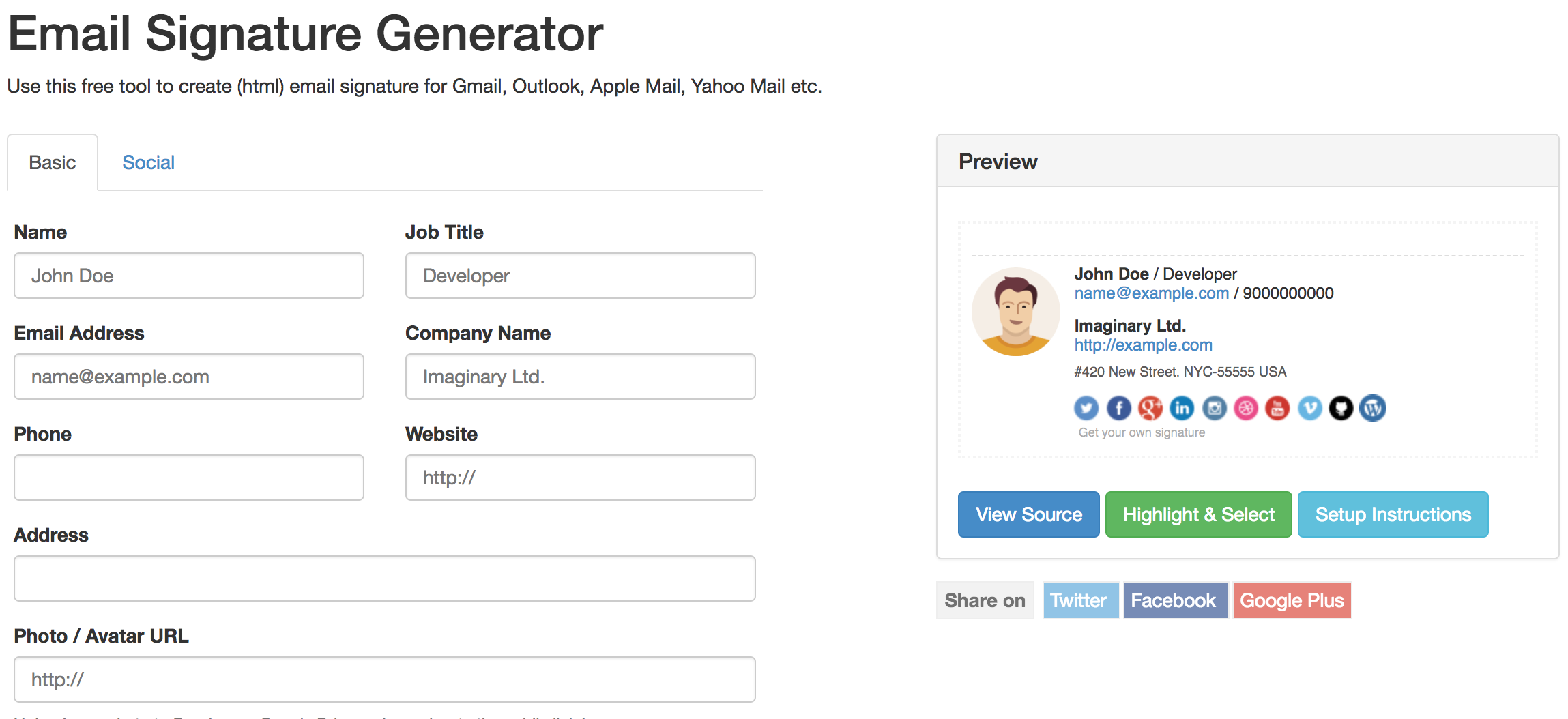Viewport: 1568px width, 719px height.
Task: Open the View Source button
Action: [x=1028, y=514]
